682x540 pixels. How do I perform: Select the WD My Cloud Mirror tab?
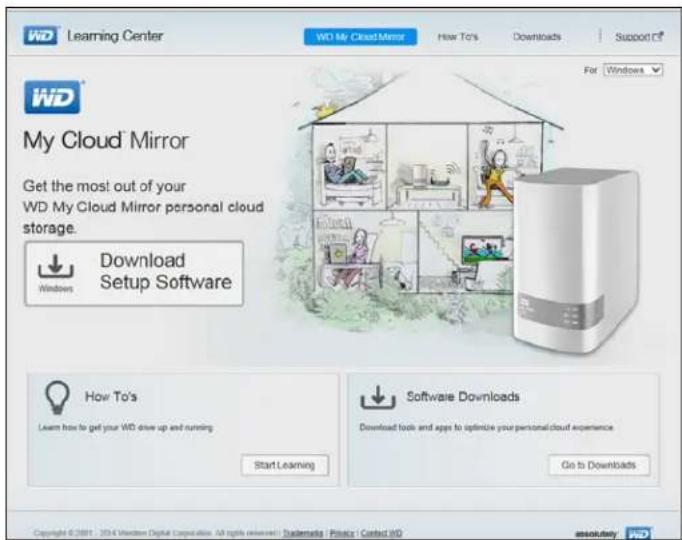coord(360,37)
